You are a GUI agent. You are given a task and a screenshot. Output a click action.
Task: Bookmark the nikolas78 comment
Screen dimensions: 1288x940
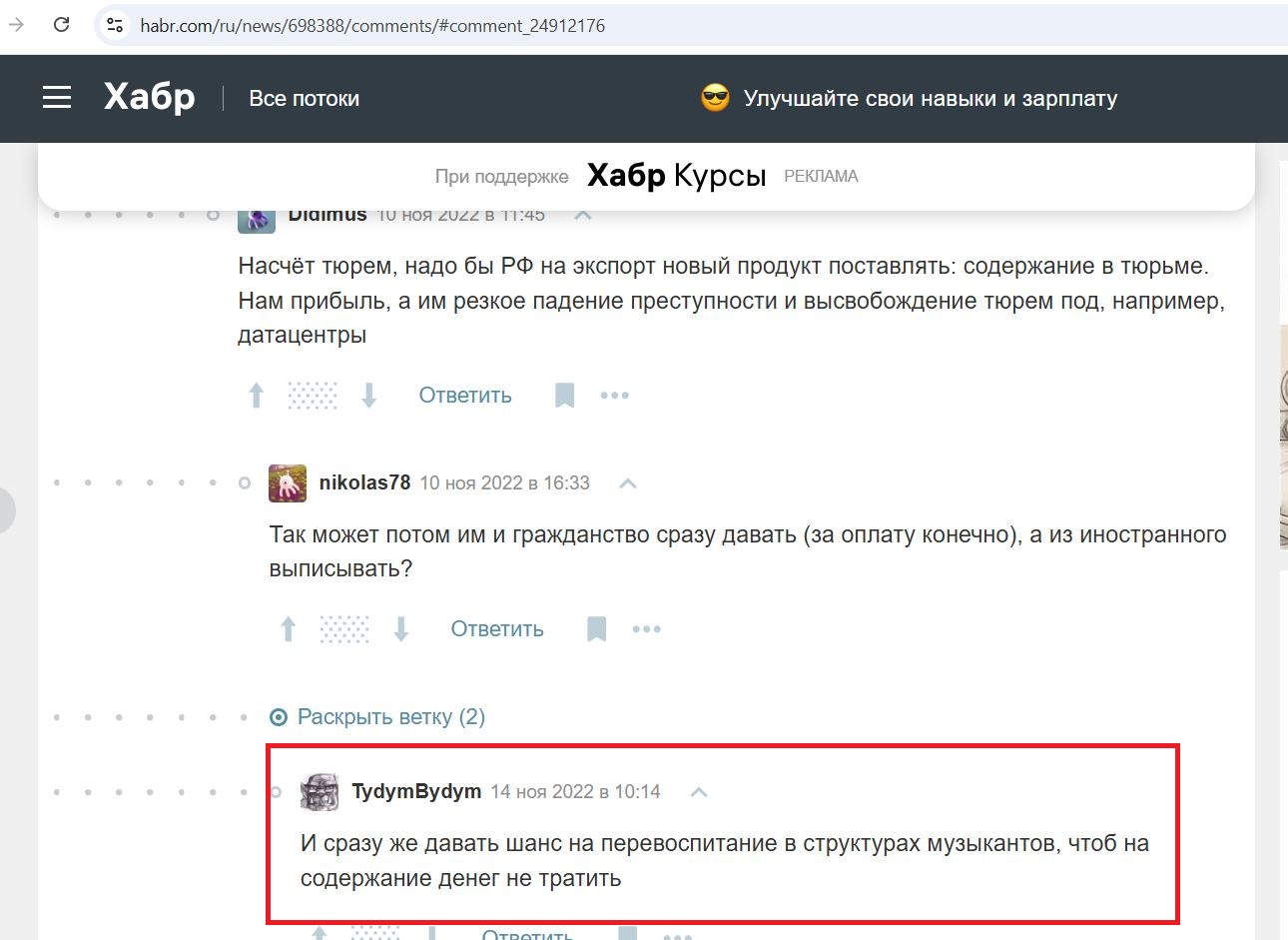tap(596, 629)
